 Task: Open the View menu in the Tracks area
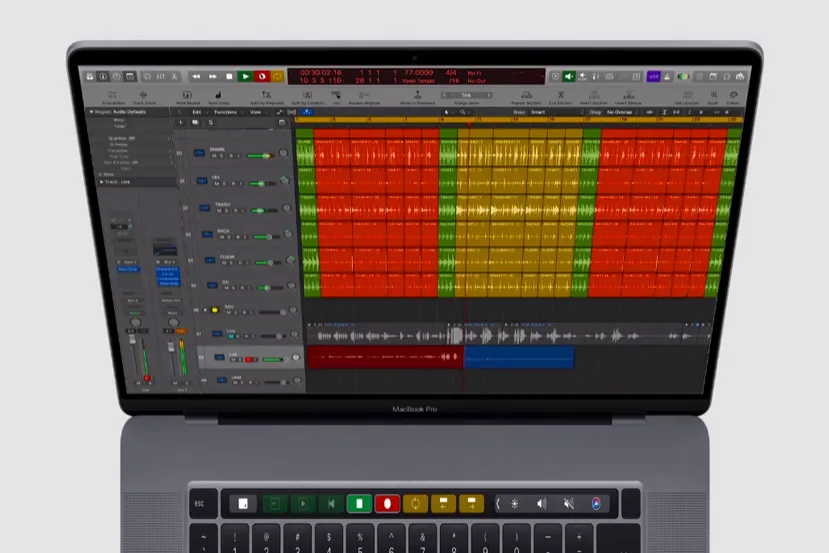click(256, 112)
